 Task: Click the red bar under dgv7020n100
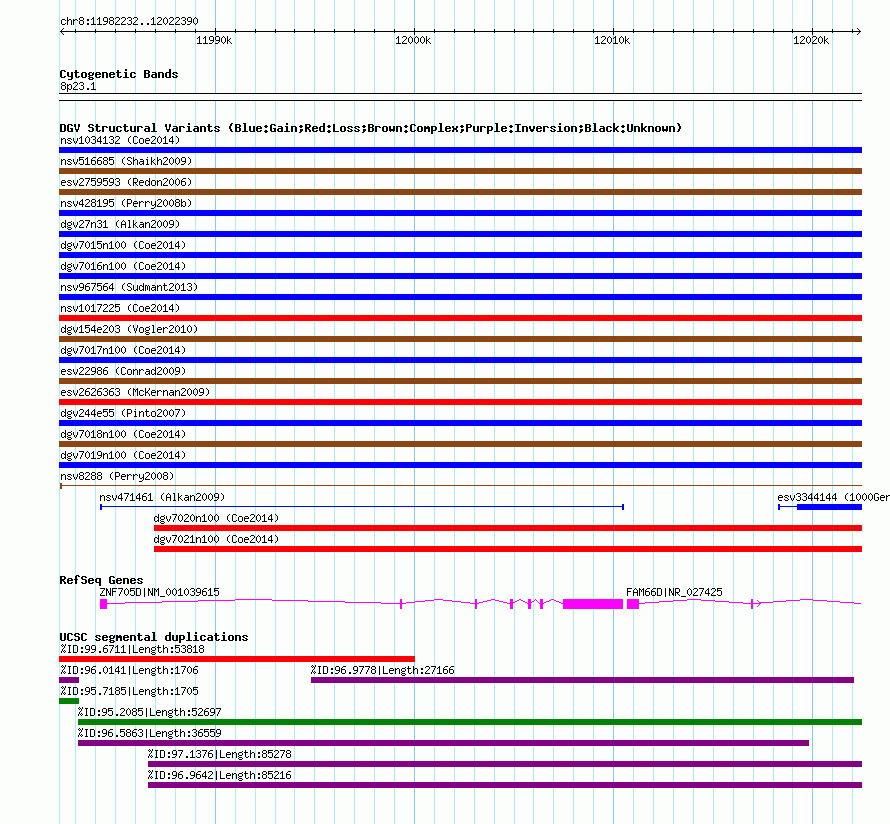508,528
